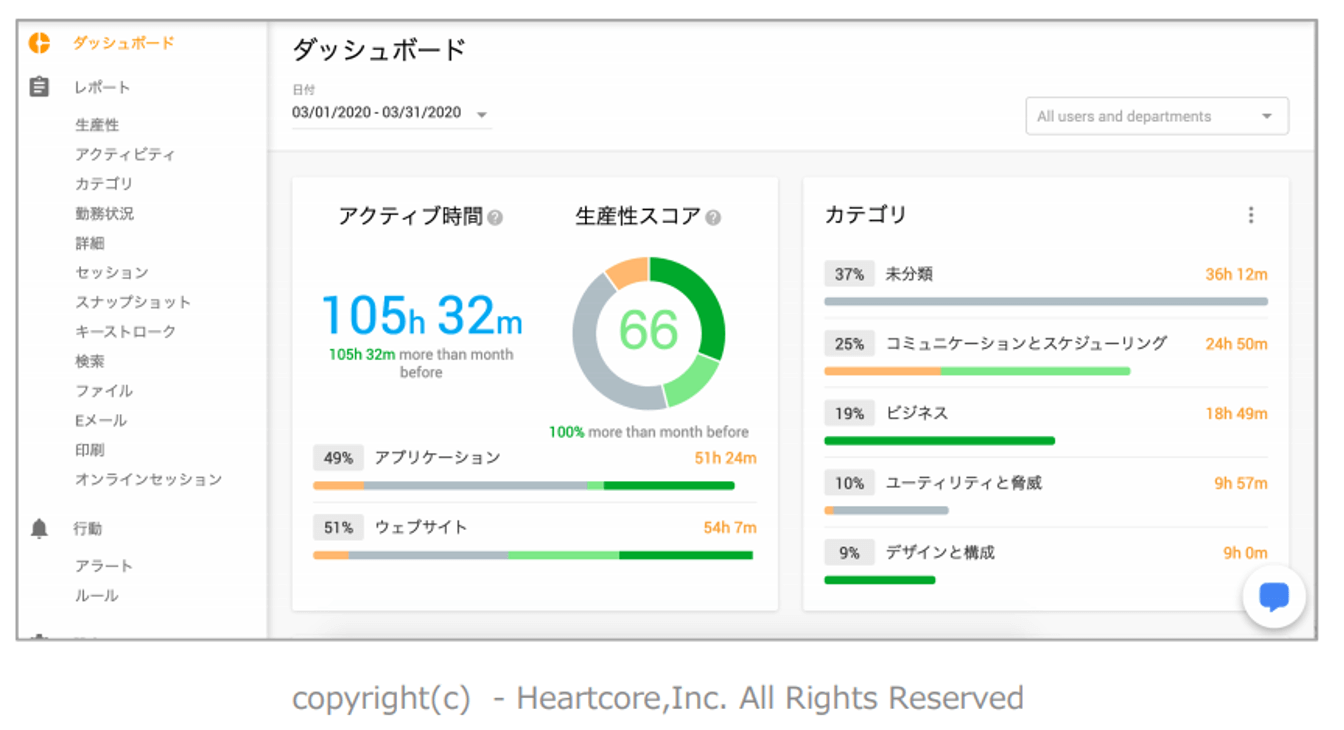This screenshot has height=730, width=1344.
Task: Go to the アクティビティ report
Action: pos(125,154)
